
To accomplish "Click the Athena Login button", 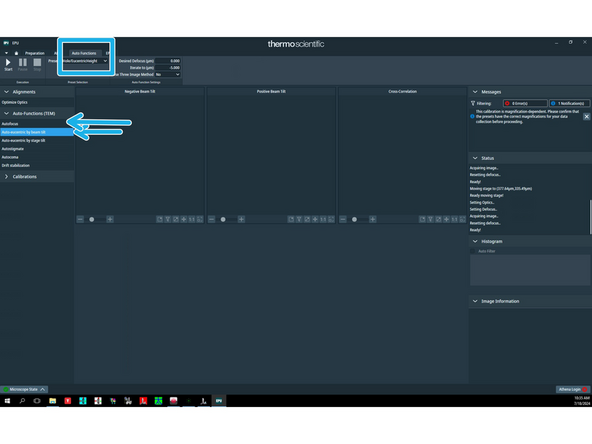I will click(x=573, y=389).
